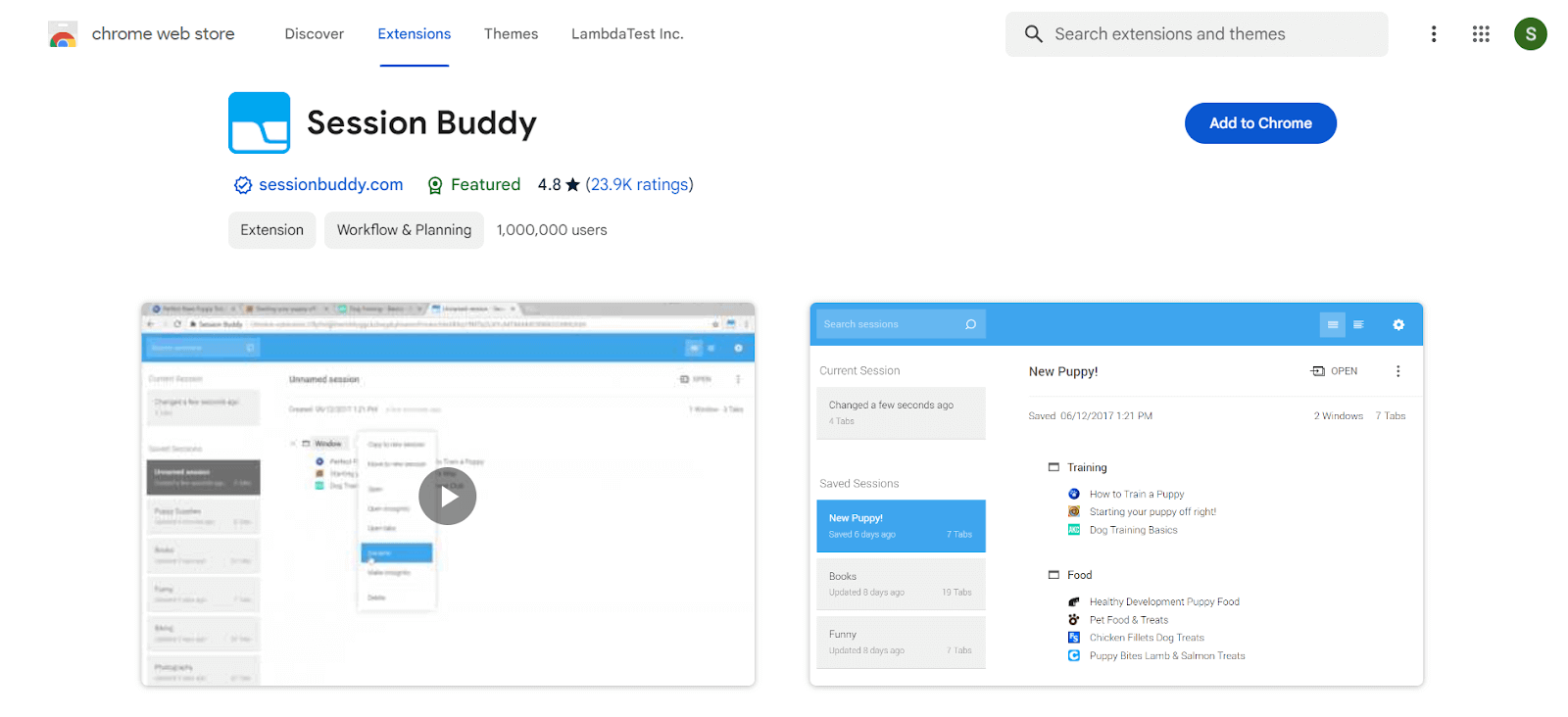Click the 1,000,000 users count
The height and width of the screenshot is (717, 1568).
(552, 230)
